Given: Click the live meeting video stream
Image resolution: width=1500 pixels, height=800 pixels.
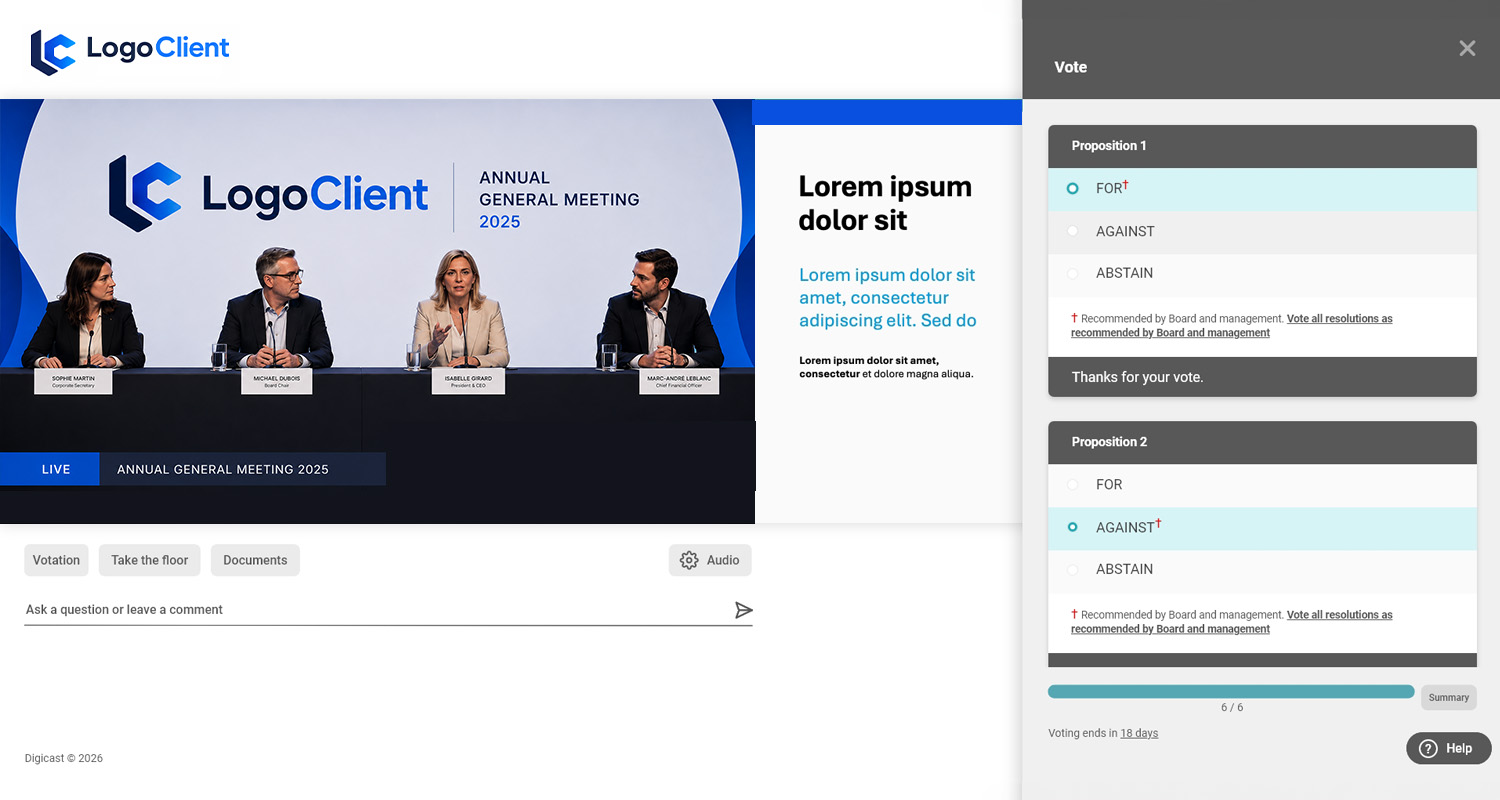Looking at the screenshot, I should pos(377,311).
